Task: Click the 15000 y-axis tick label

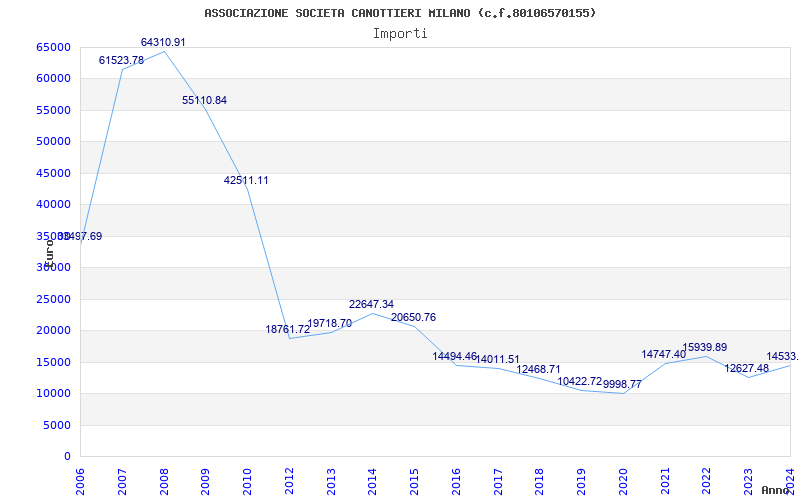Action: 54,362
